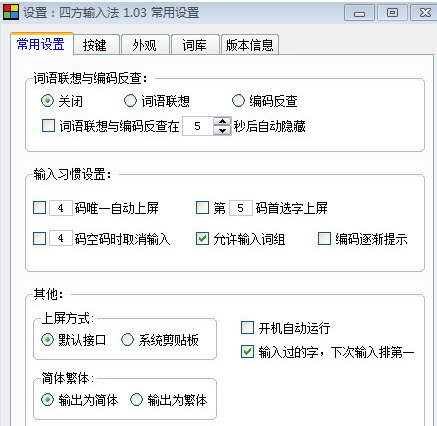Increase auto-hide seconds with up arrow
This screenshot has width=437, height=426.
[x=222, y=122]
